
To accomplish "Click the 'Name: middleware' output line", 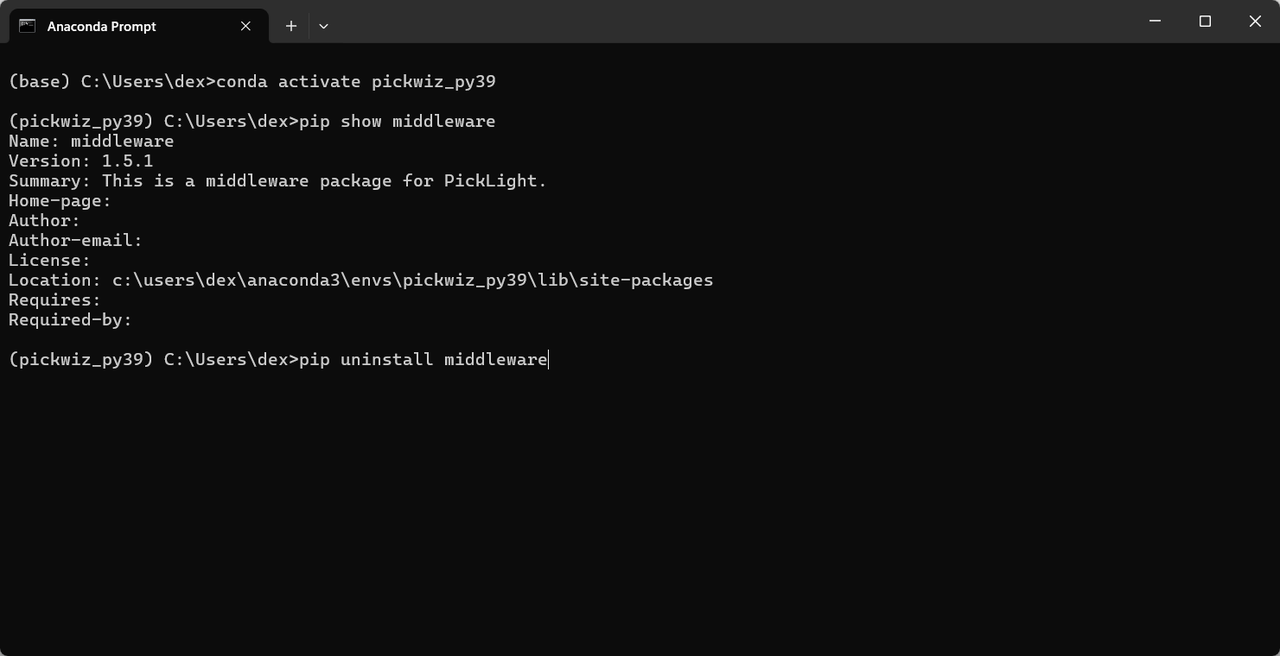I will pyautogui.click(x=91, y=141).
